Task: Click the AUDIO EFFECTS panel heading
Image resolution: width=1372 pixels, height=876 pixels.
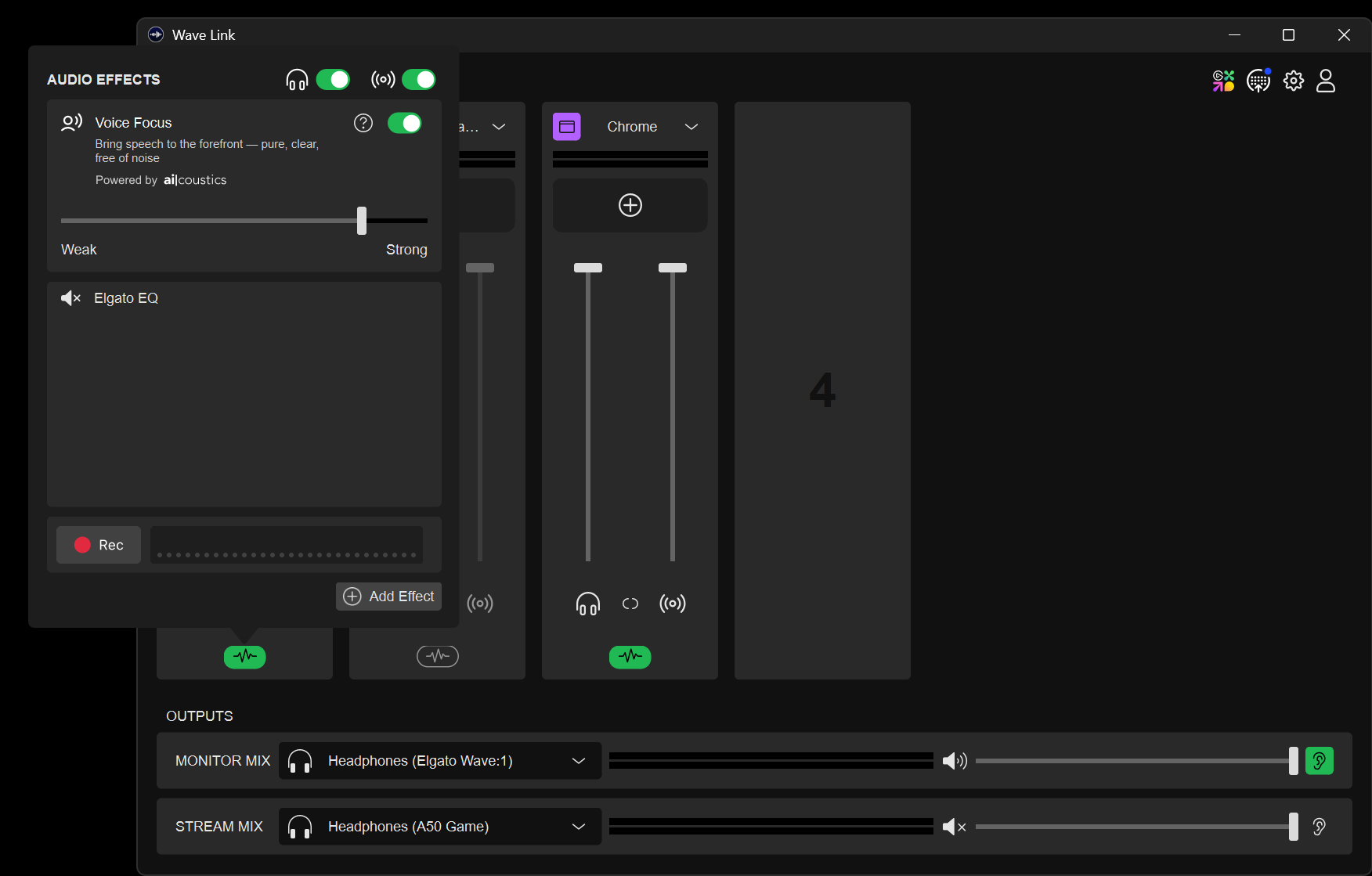Action: (103, 80)
